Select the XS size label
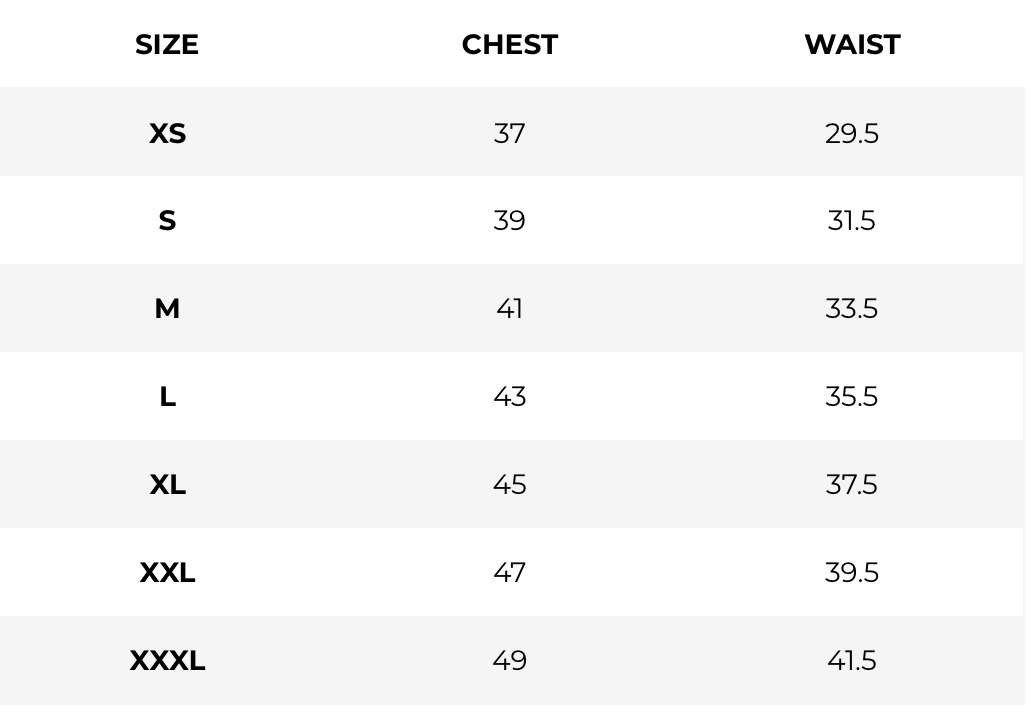 pyautogui.click(x=167, y=133)
